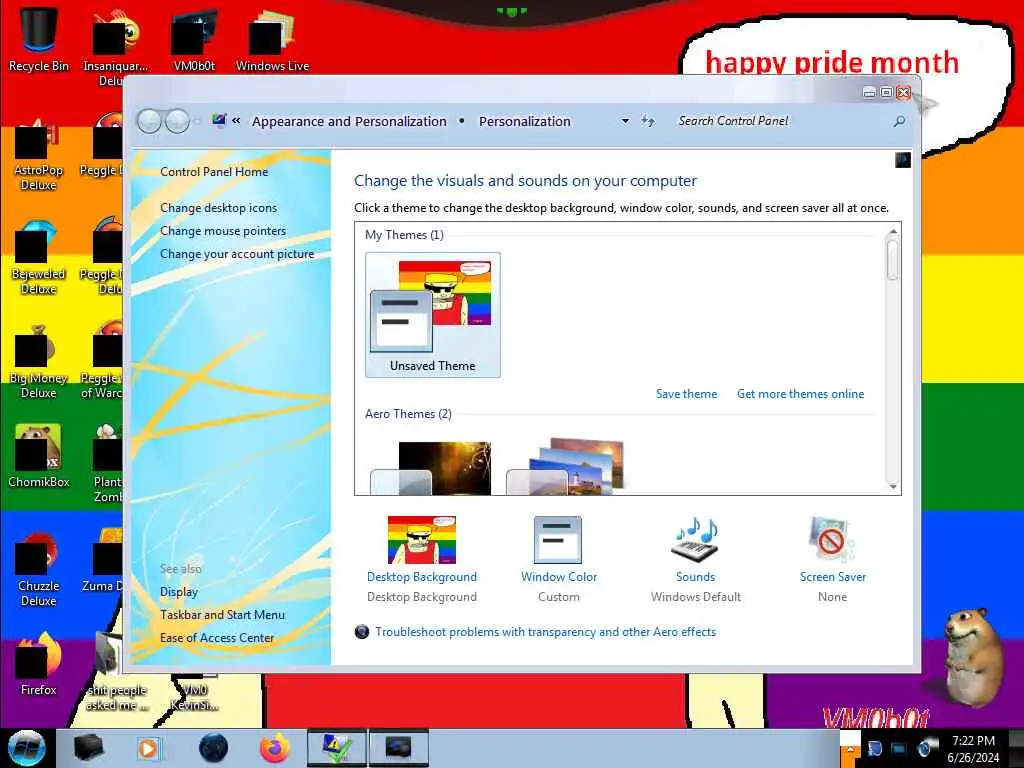The height and width of the screenshot is (768, 1024).
Task: Open the black folder taskbar icon
Action: [x=88, y=748]
